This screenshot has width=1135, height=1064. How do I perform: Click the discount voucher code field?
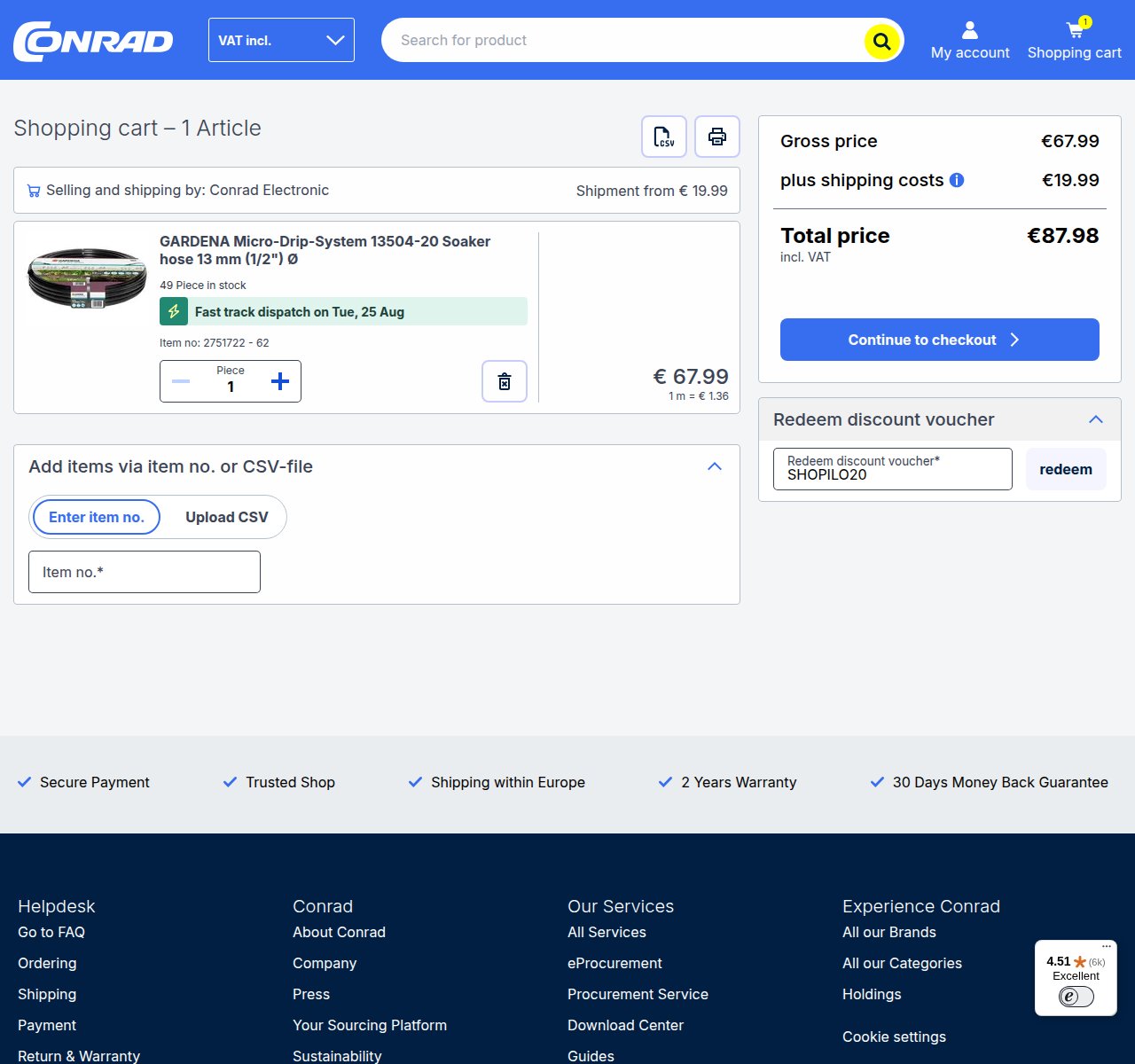[893, 469]
